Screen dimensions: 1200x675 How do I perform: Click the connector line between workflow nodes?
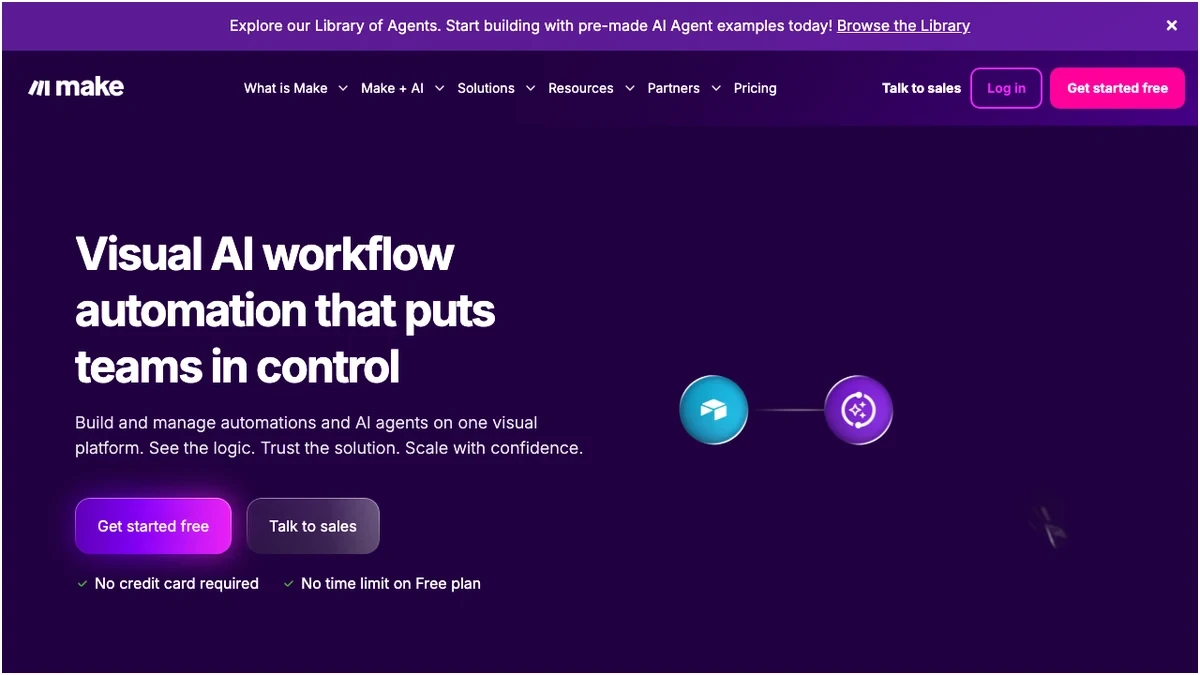(788, 409)
